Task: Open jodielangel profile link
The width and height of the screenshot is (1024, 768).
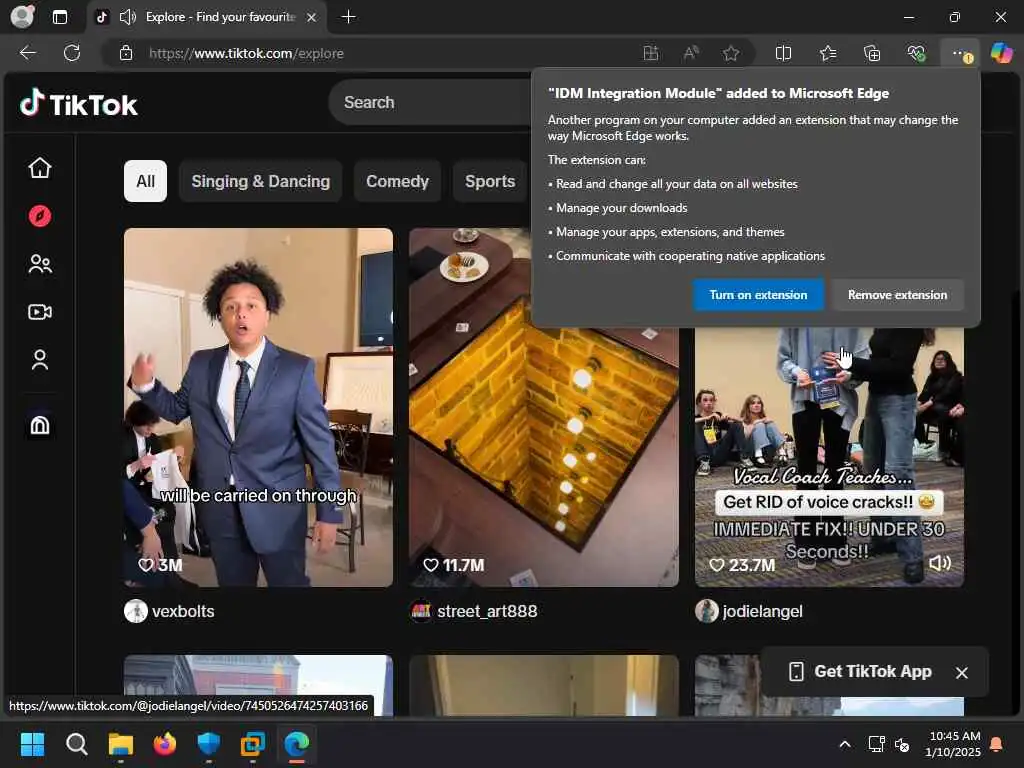Action: tap(762, 611)
